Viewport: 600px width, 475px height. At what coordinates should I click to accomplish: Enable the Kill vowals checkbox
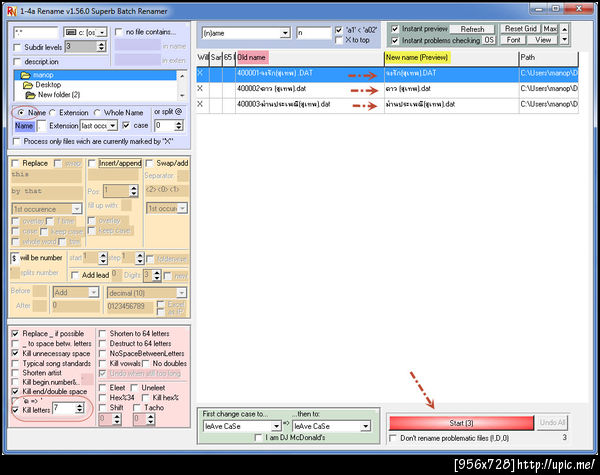[103, 363]
